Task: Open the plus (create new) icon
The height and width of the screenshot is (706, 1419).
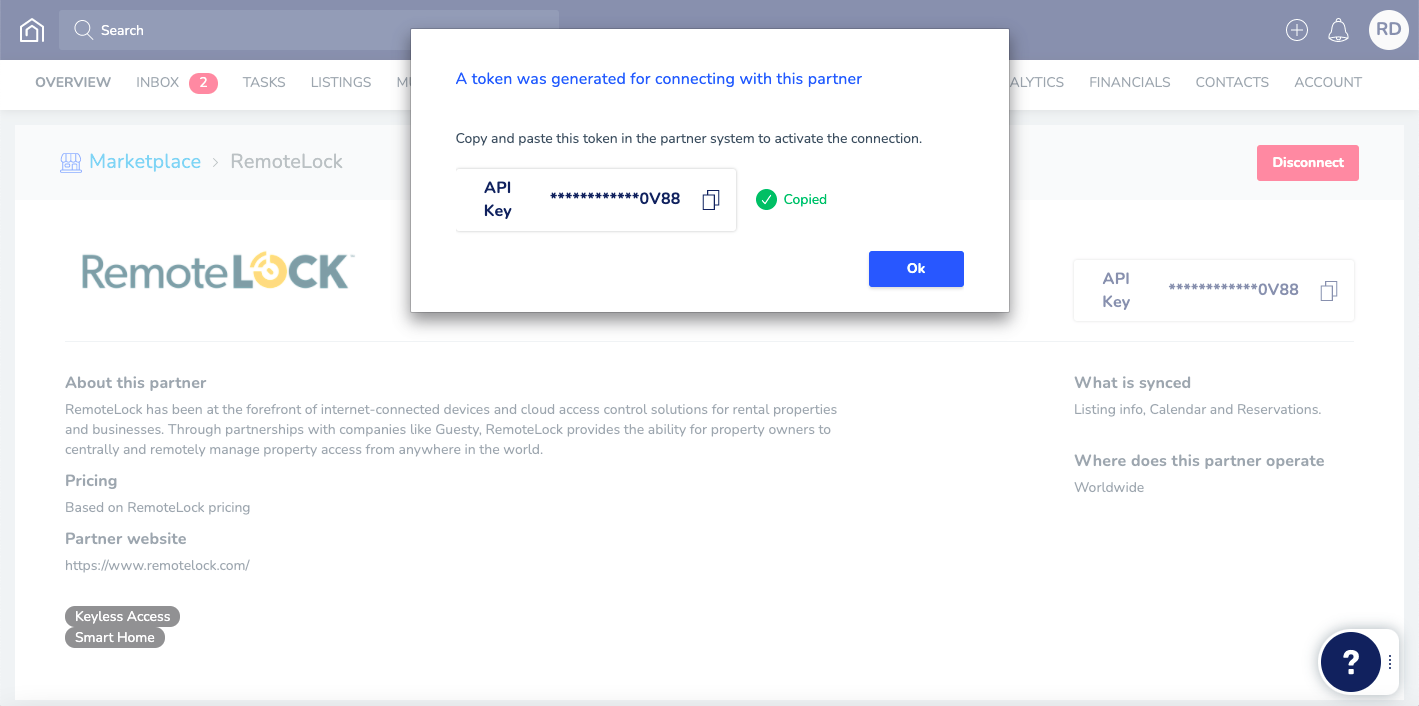Action: [1296, 30]
